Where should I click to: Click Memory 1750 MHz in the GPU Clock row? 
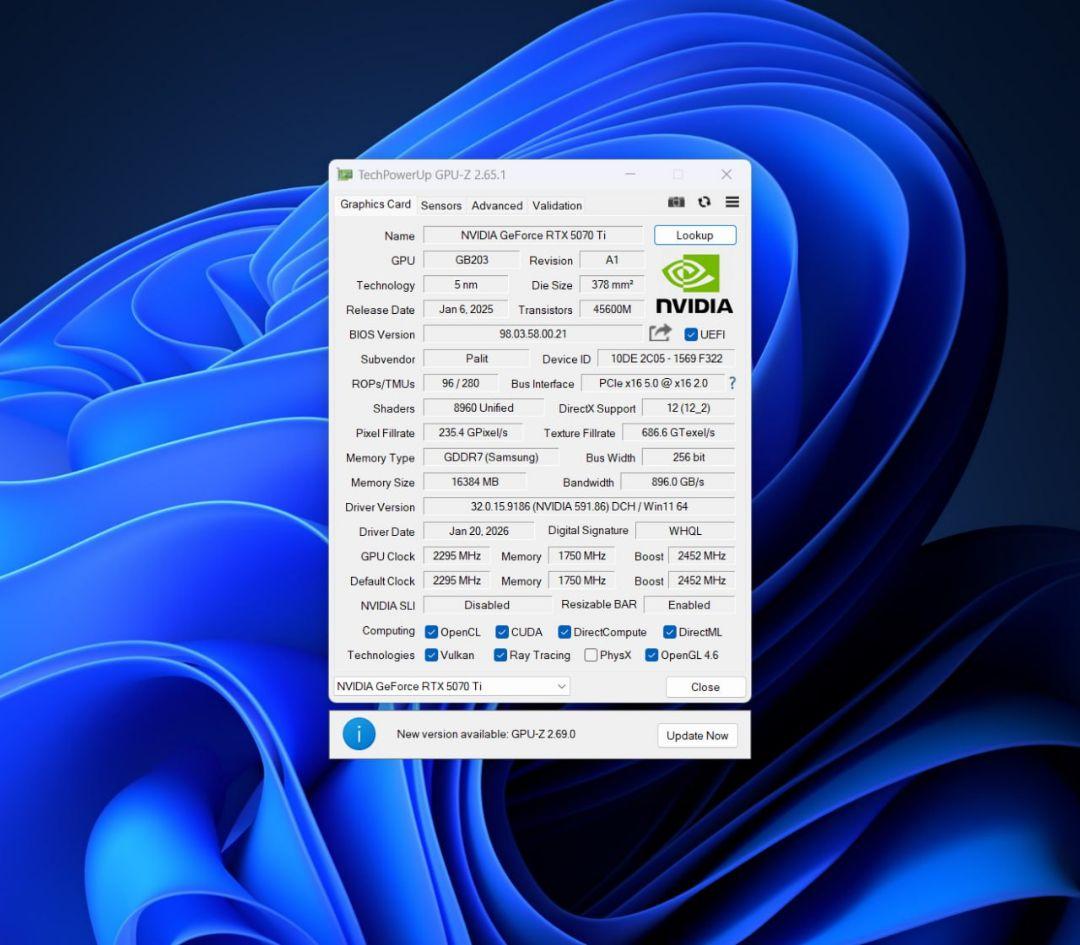[582, 556]
